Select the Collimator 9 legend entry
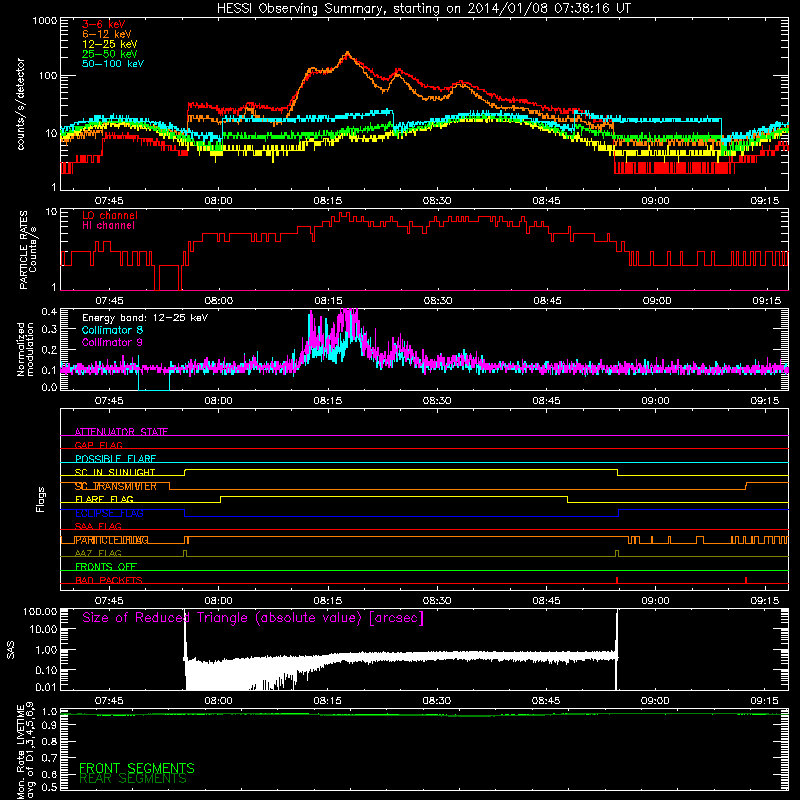 pyautogui.click(x=112, y=342)
